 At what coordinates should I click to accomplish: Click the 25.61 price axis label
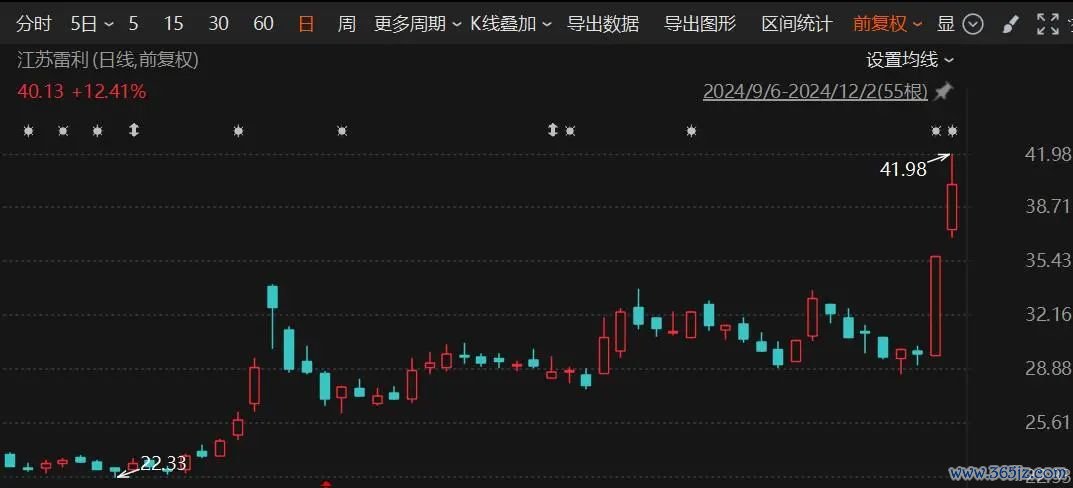[x=1048, y=422]
